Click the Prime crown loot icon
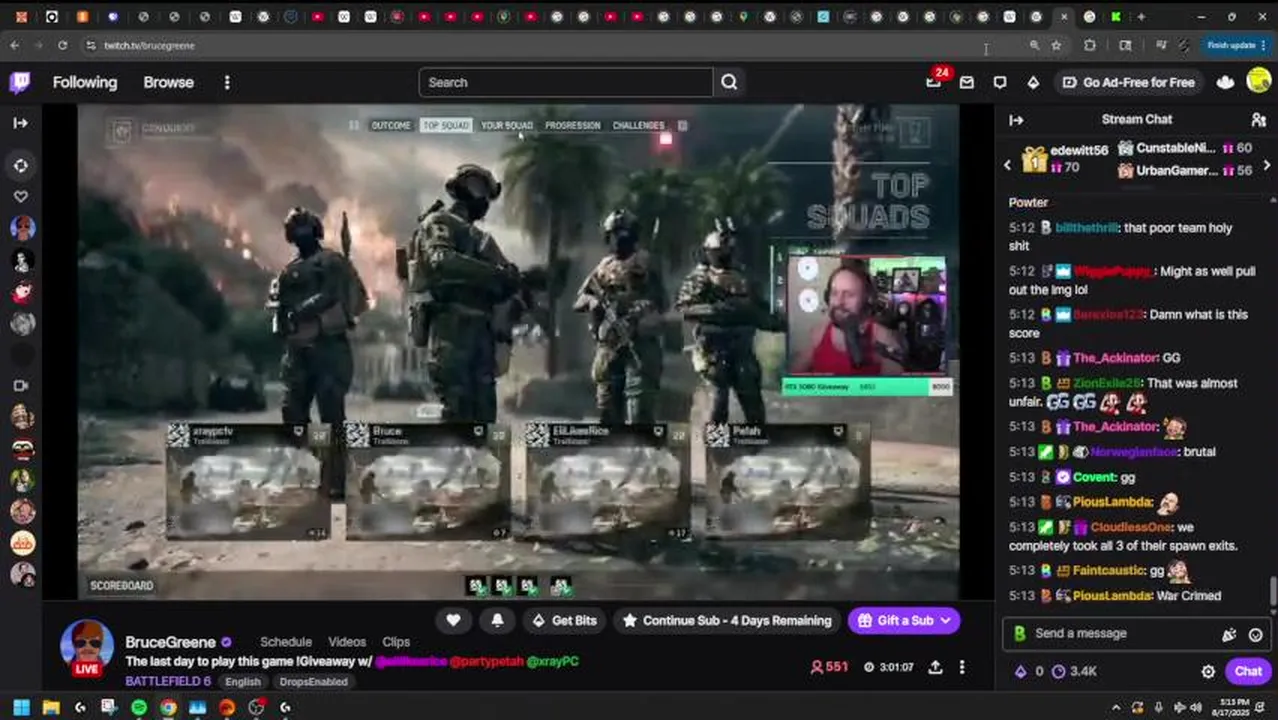Image resolution: width=1278 pixels, height=720 pixels. point(1225,82)
